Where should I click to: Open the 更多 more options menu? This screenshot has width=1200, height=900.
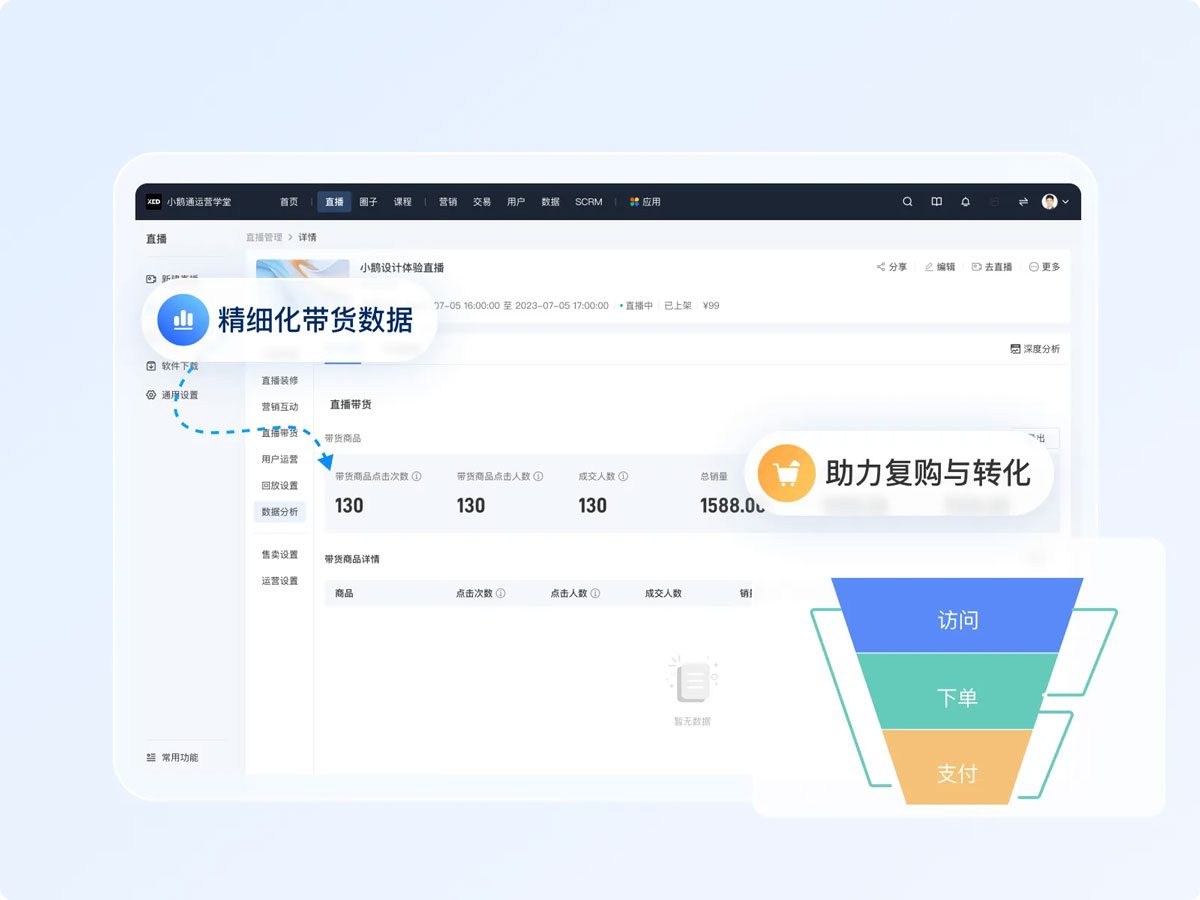click(1044, 267)
